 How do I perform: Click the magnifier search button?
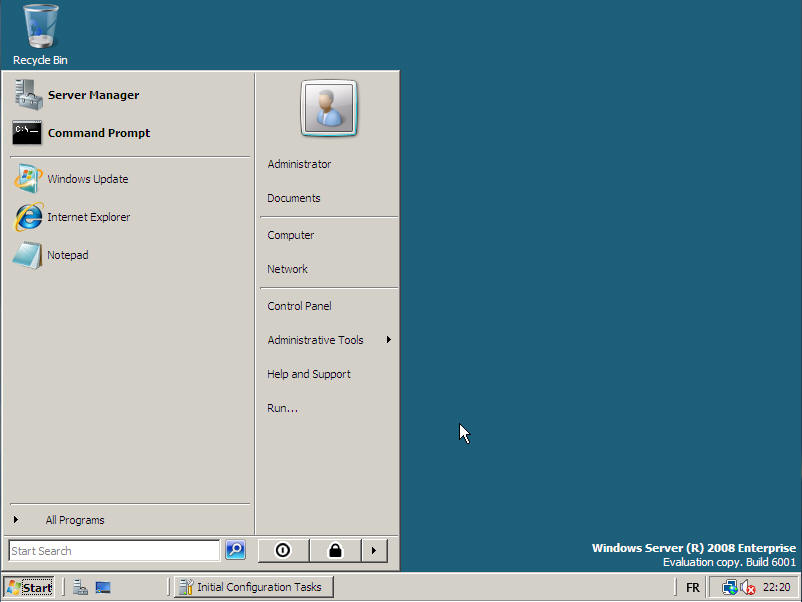click(235, 550)
